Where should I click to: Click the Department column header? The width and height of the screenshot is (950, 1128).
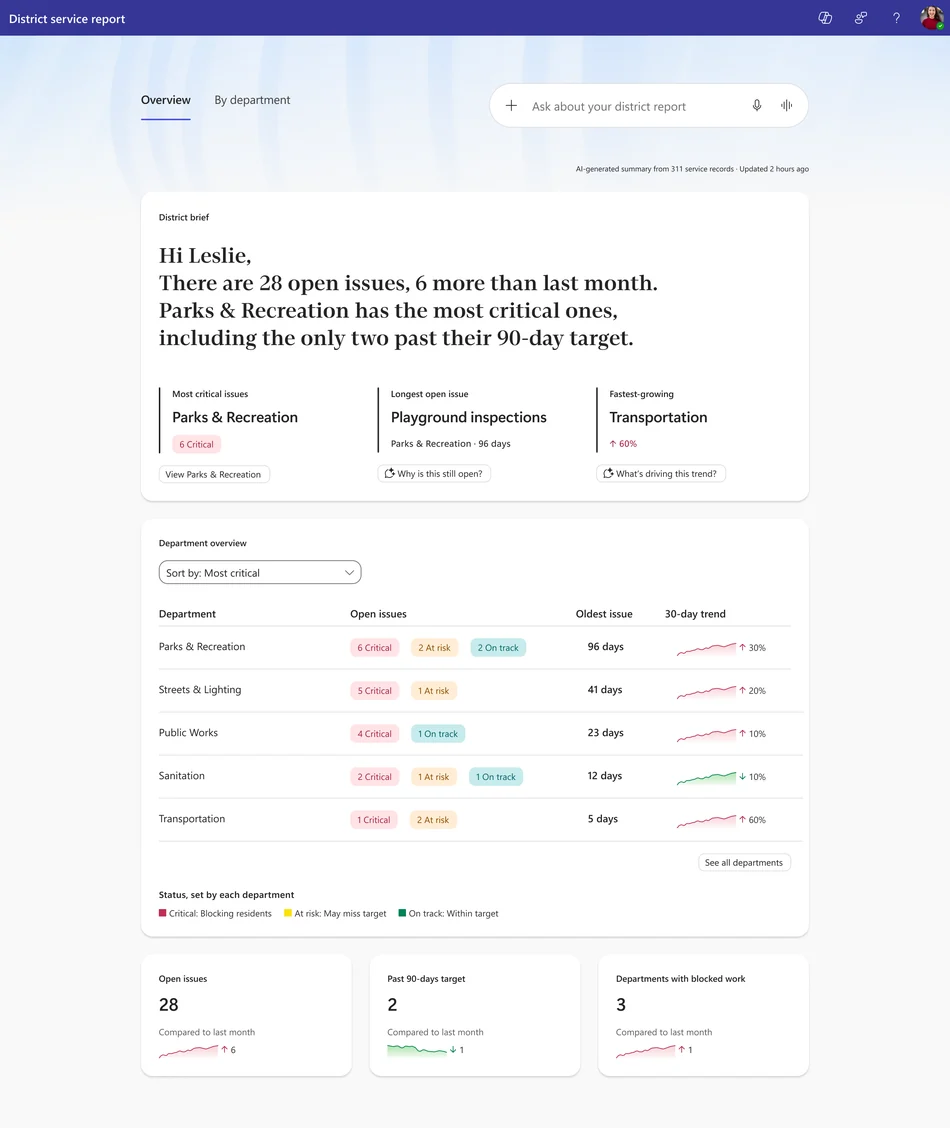coord(187,614)
